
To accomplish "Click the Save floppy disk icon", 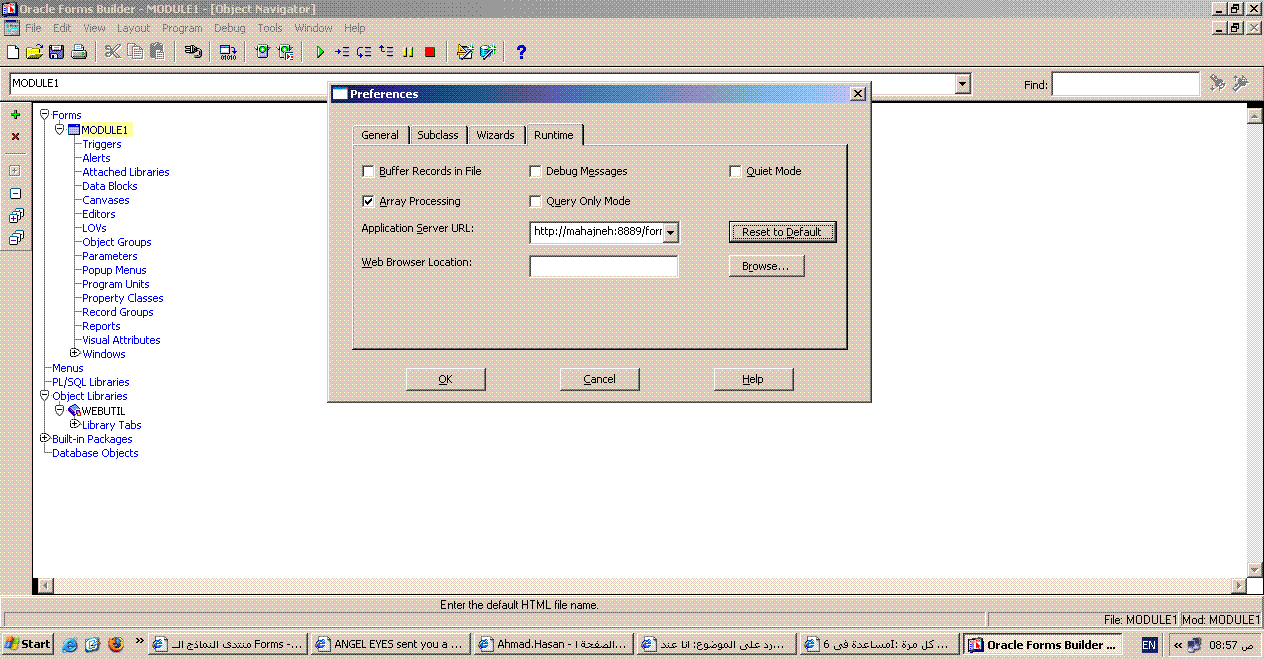I will click(56, 52).
